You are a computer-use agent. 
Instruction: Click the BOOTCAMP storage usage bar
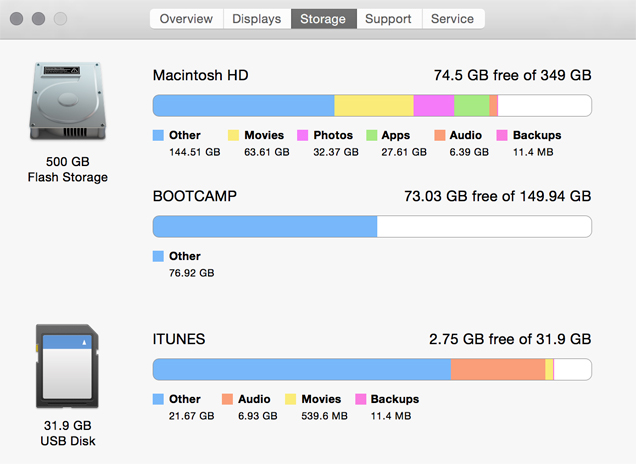click(x=371, y=226)
